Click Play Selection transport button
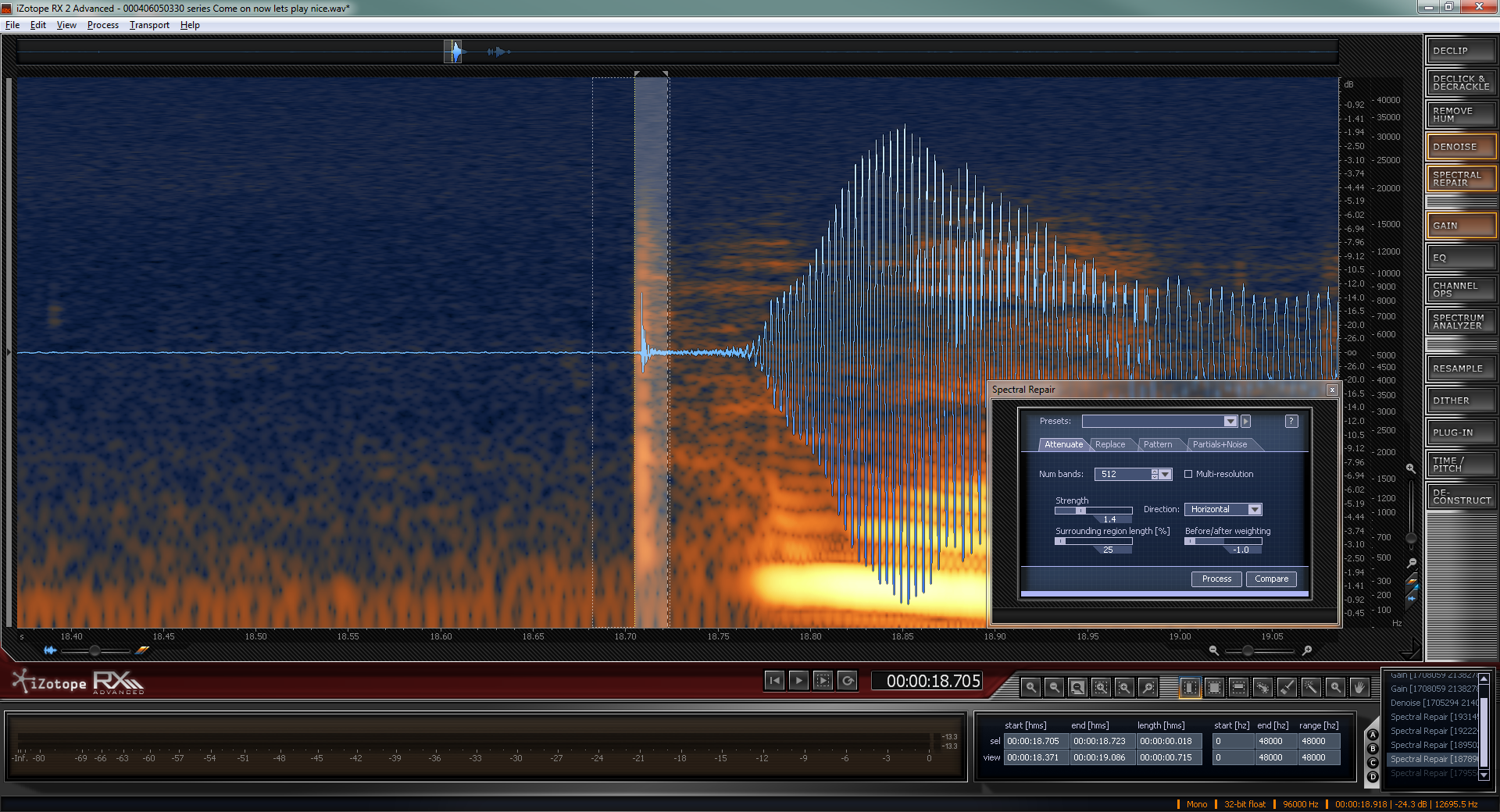 (x=823, y=681)
